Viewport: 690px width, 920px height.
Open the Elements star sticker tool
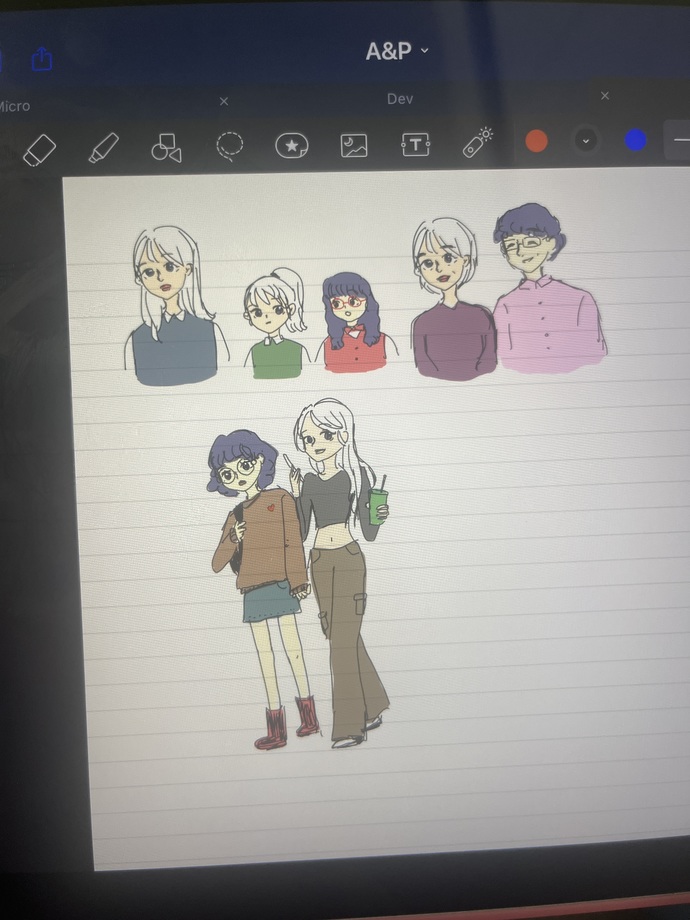292,145
